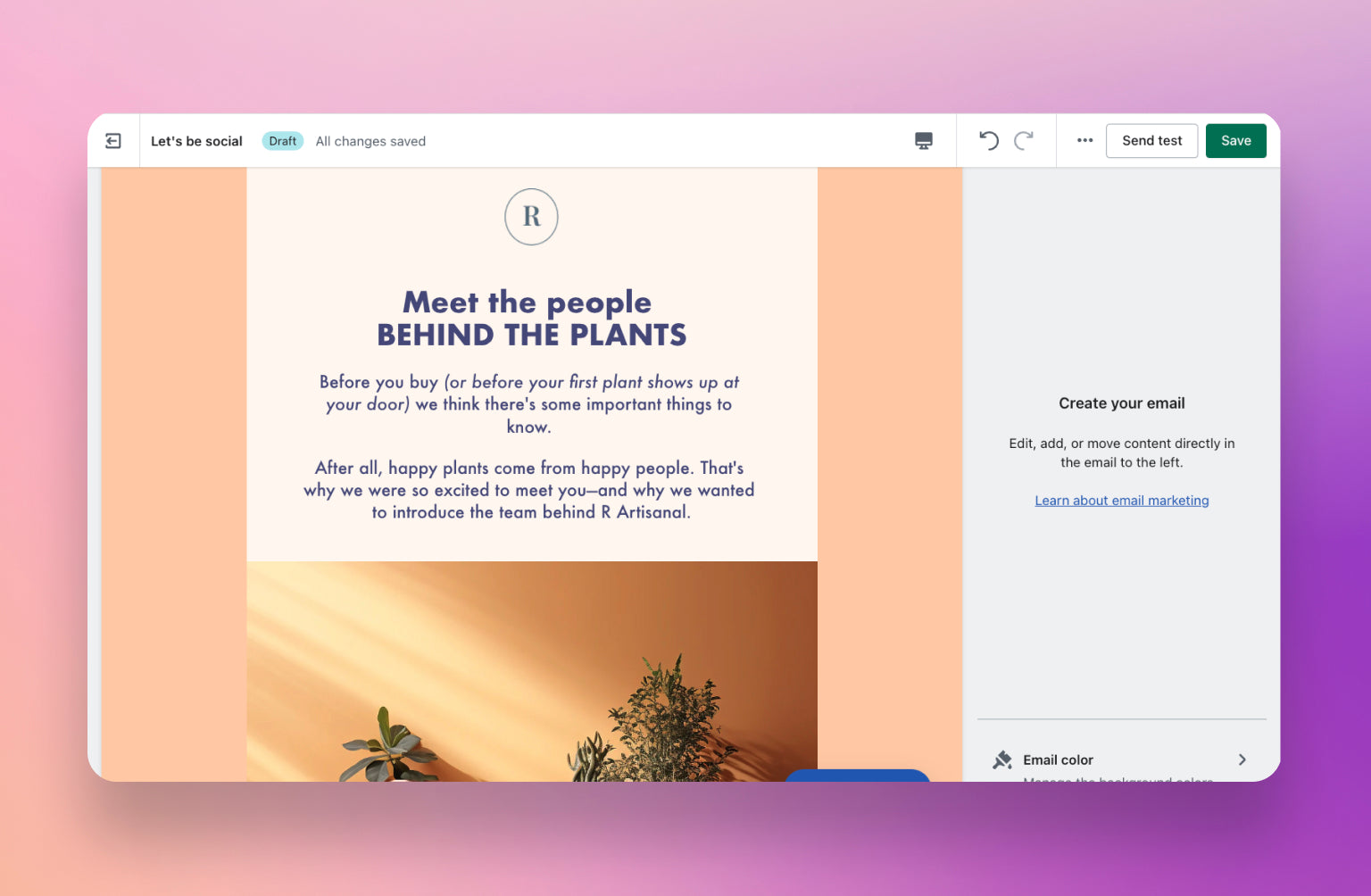This screenshot has width=1371, height=896.
Task: Redo the last change
Action: point(1024,140)
